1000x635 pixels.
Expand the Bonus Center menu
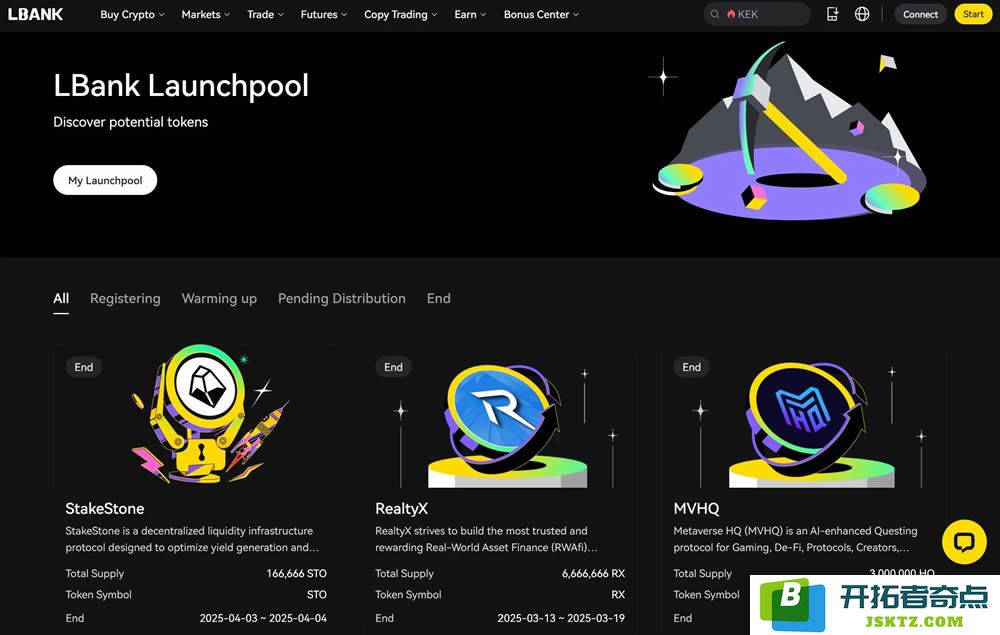pos(541,14)
